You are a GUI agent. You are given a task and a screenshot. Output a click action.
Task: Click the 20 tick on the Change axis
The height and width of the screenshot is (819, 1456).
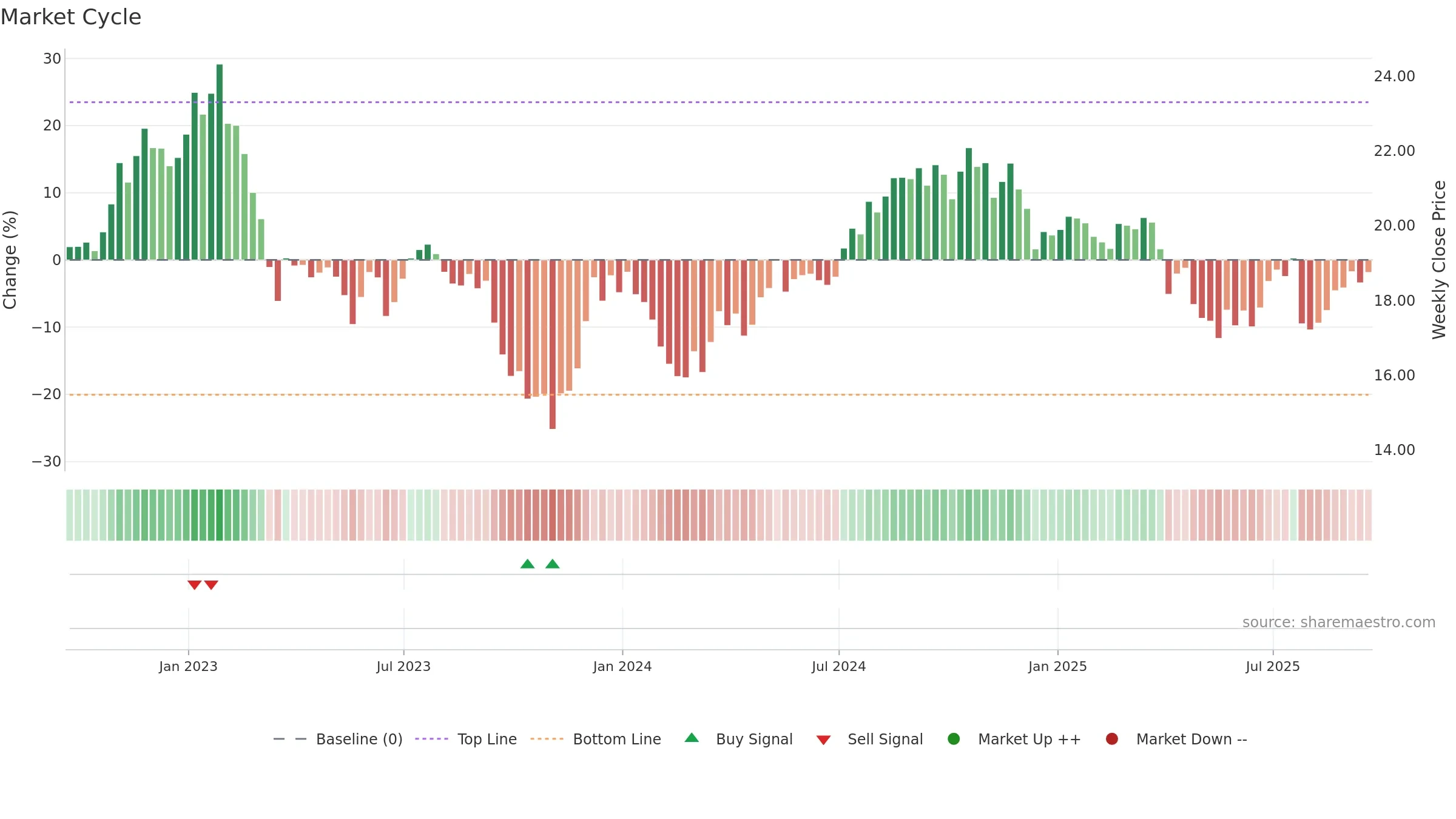pyautogui.click(x=52, y=126)
